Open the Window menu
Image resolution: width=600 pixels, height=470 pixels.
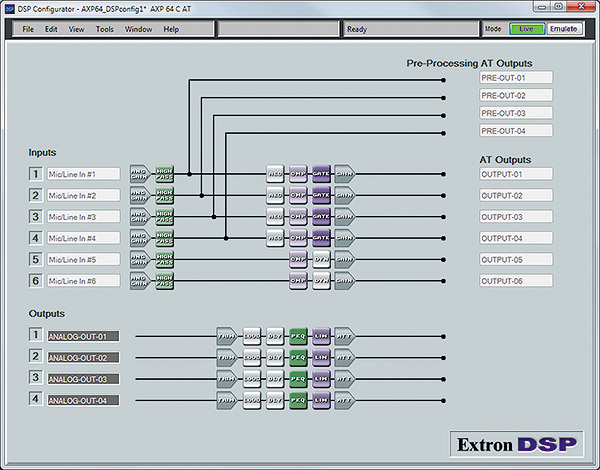pos(138,29)
